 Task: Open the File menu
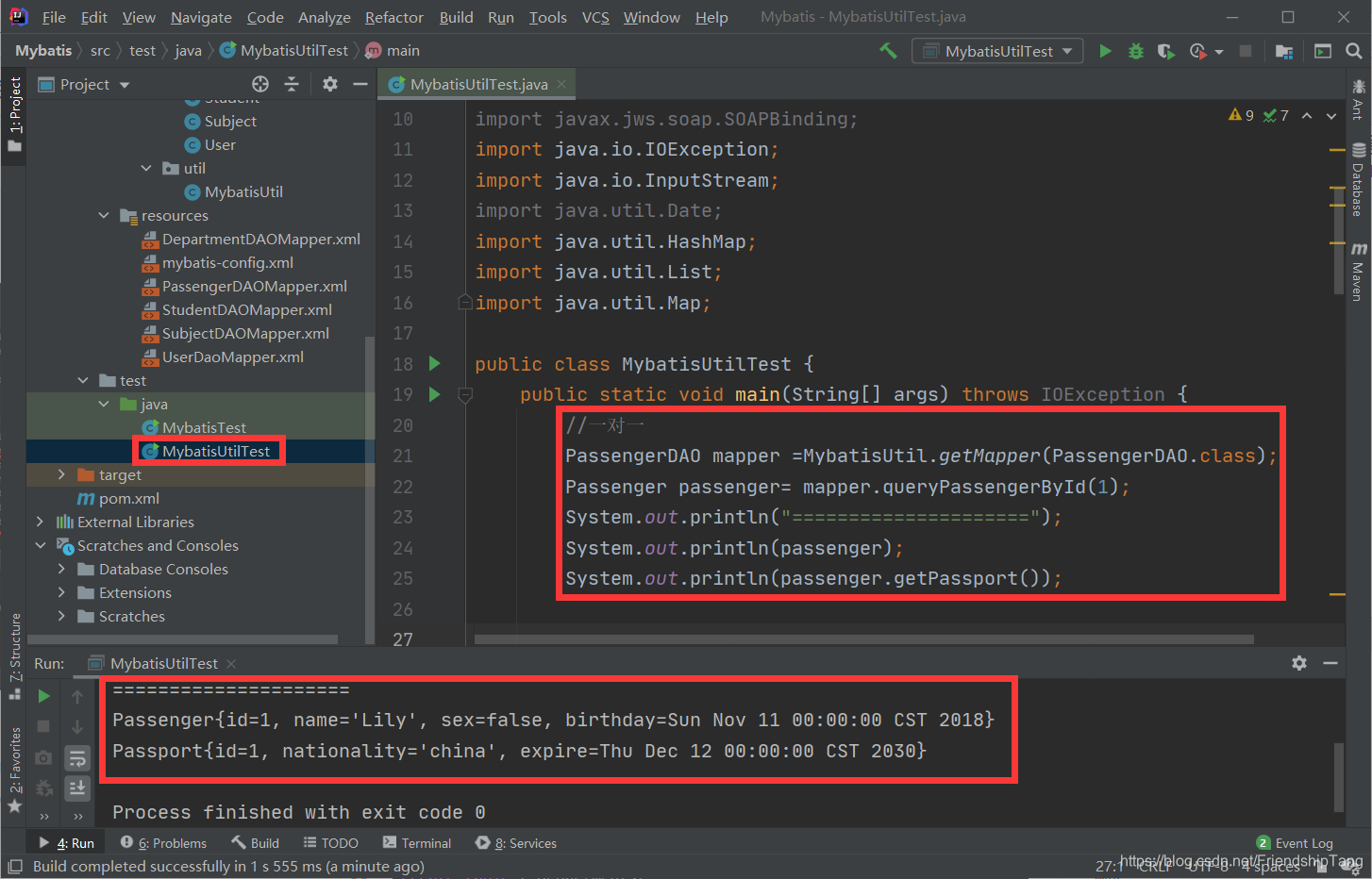(54, 17)
